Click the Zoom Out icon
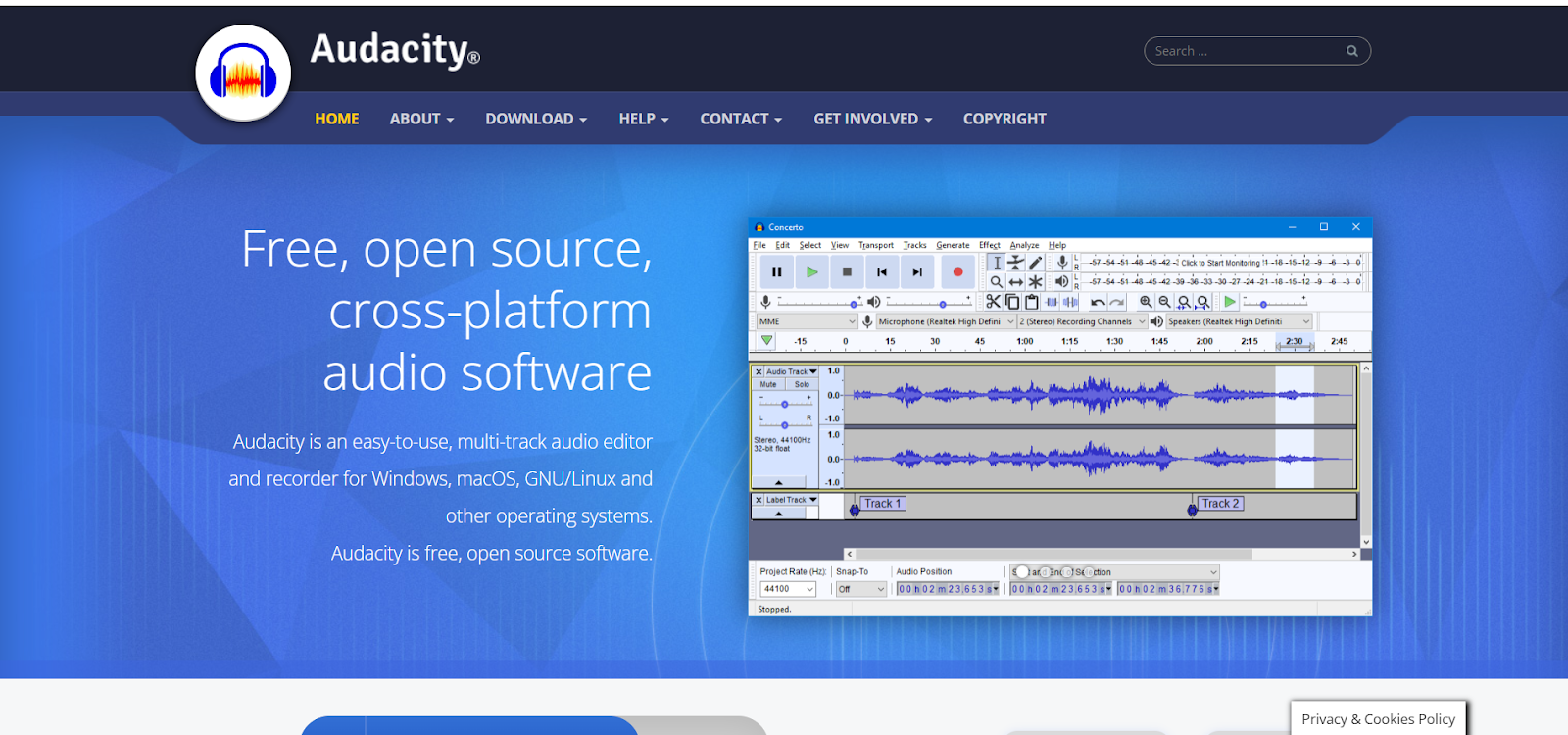 pos(1164,302)
